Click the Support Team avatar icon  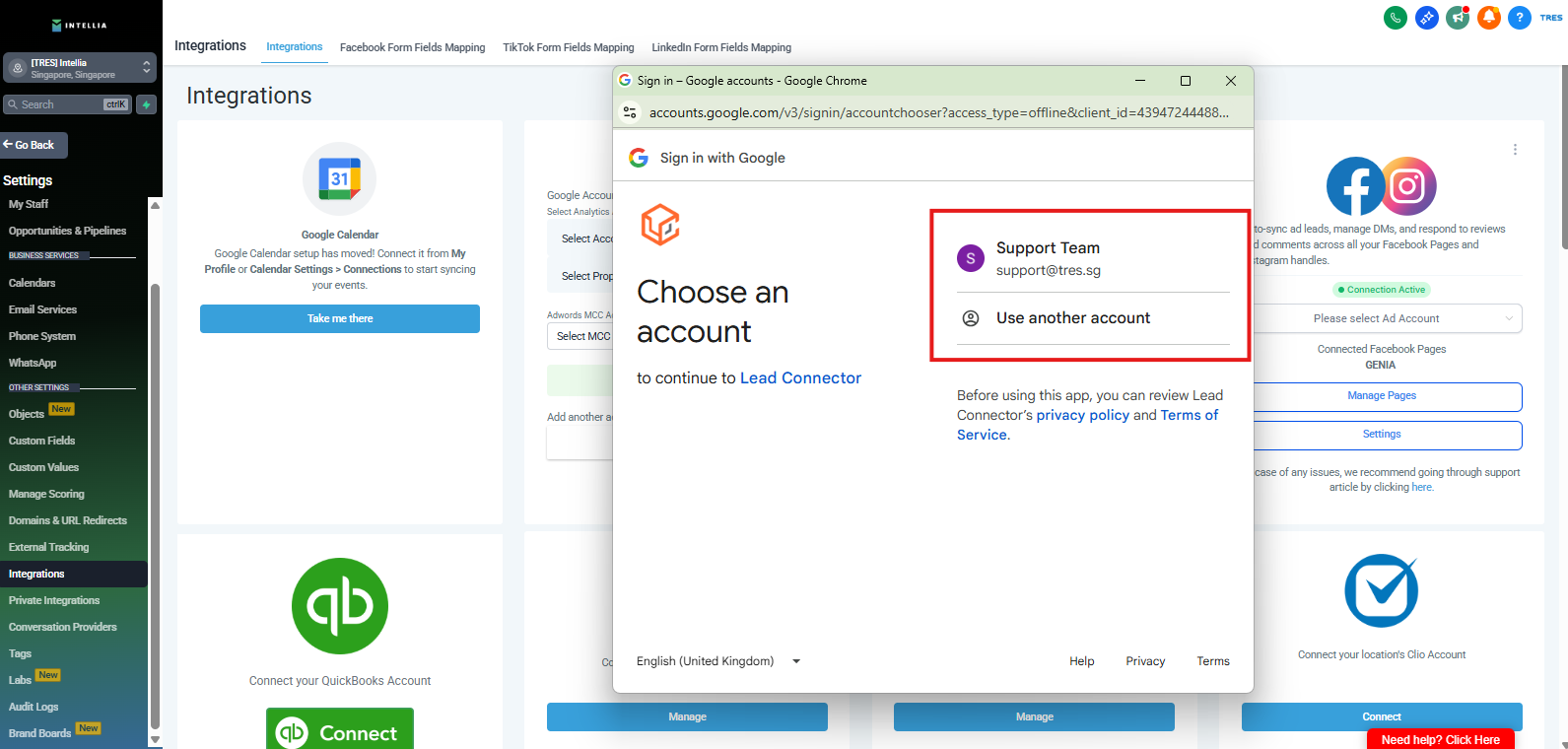[971, 258]
